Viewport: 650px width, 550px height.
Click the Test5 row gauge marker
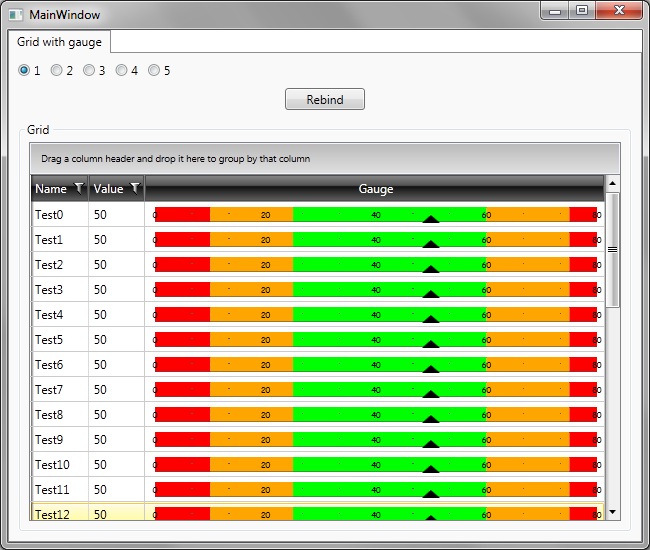click(x=431, y=344)
